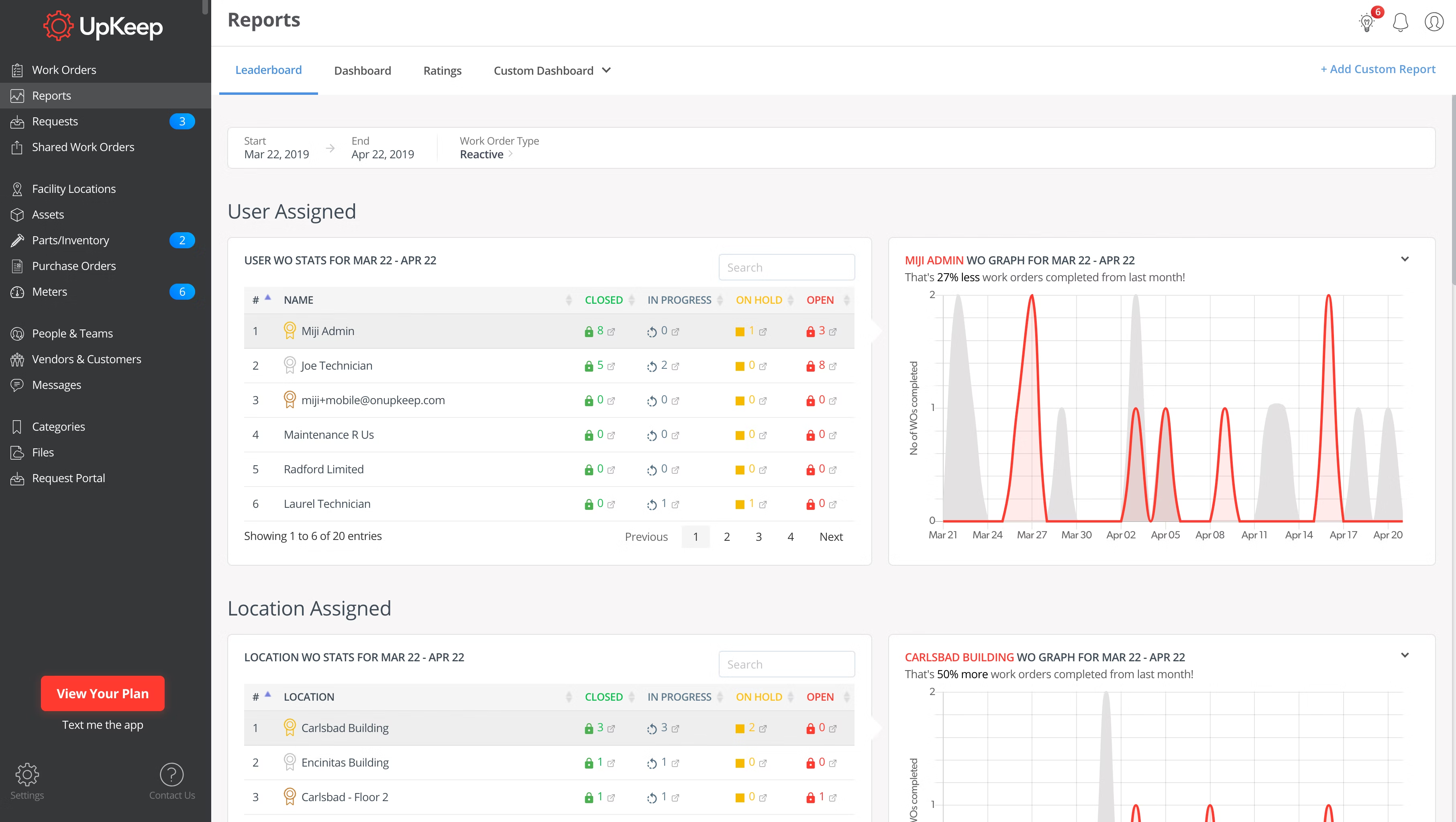
Task: Click Add Custom Report
Action: click(x=1377, y=69)
